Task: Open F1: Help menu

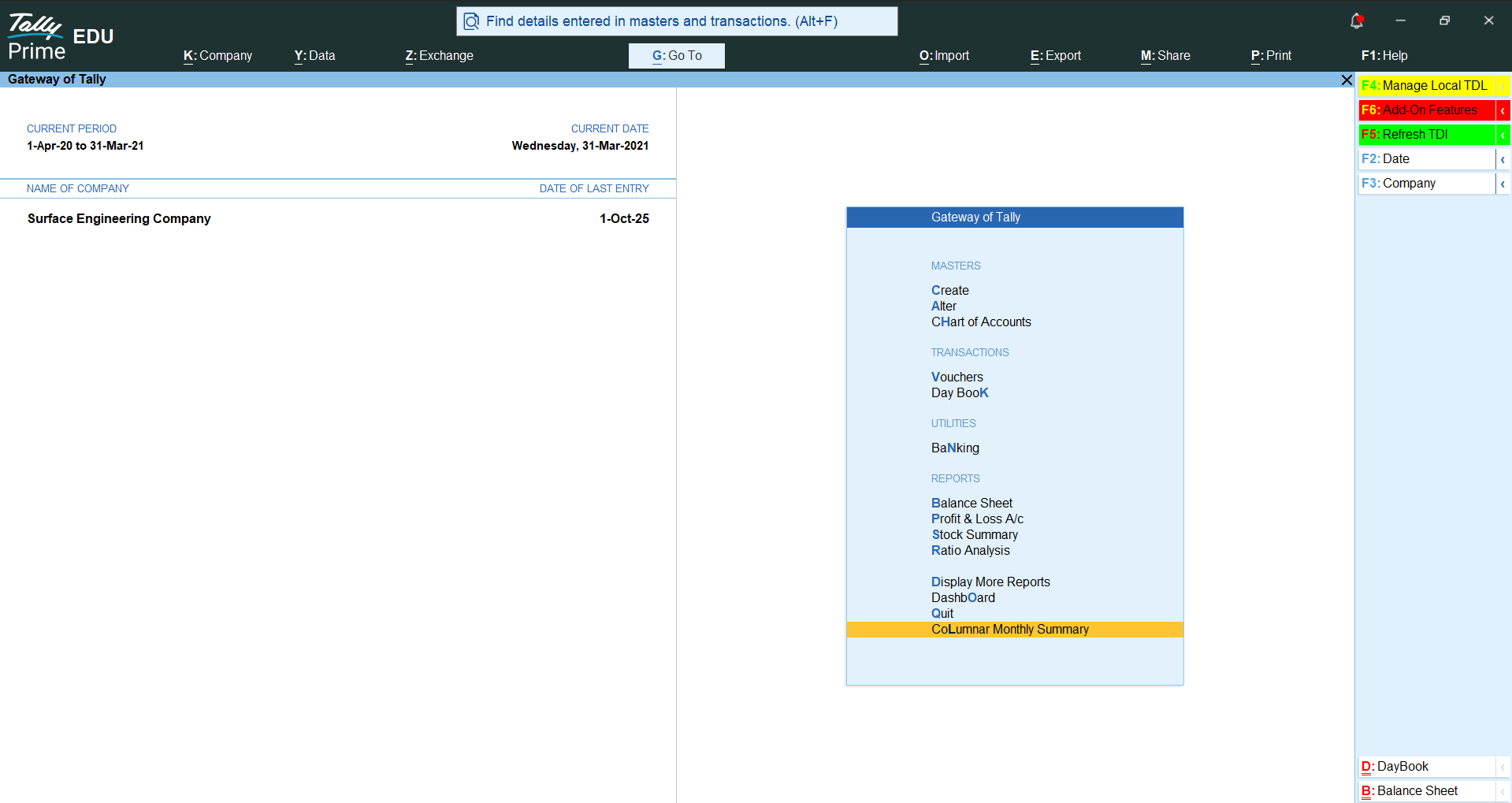Action: tap(1384, 56)
